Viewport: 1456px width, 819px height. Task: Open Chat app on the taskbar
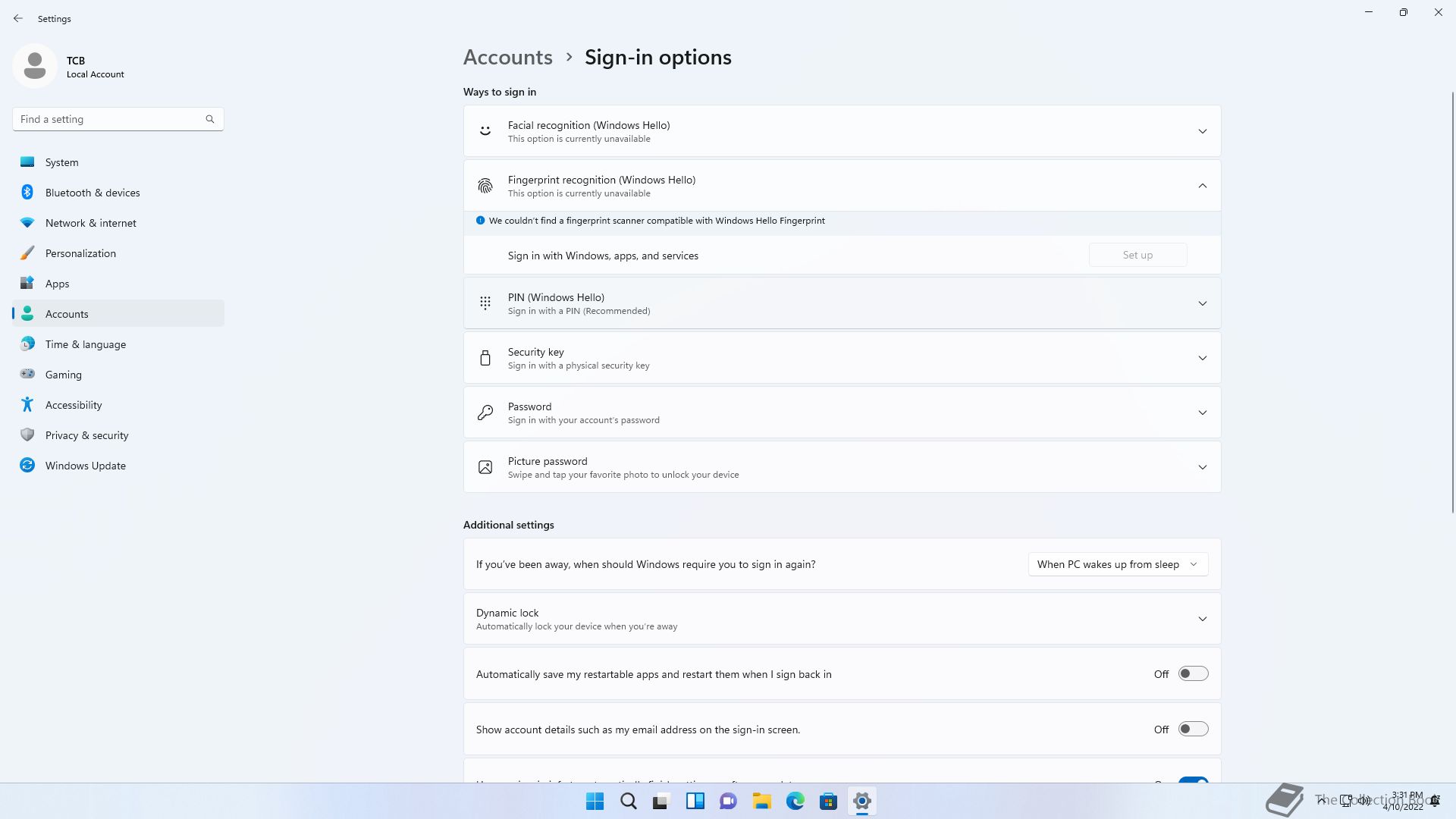click(x=729, y=801)
